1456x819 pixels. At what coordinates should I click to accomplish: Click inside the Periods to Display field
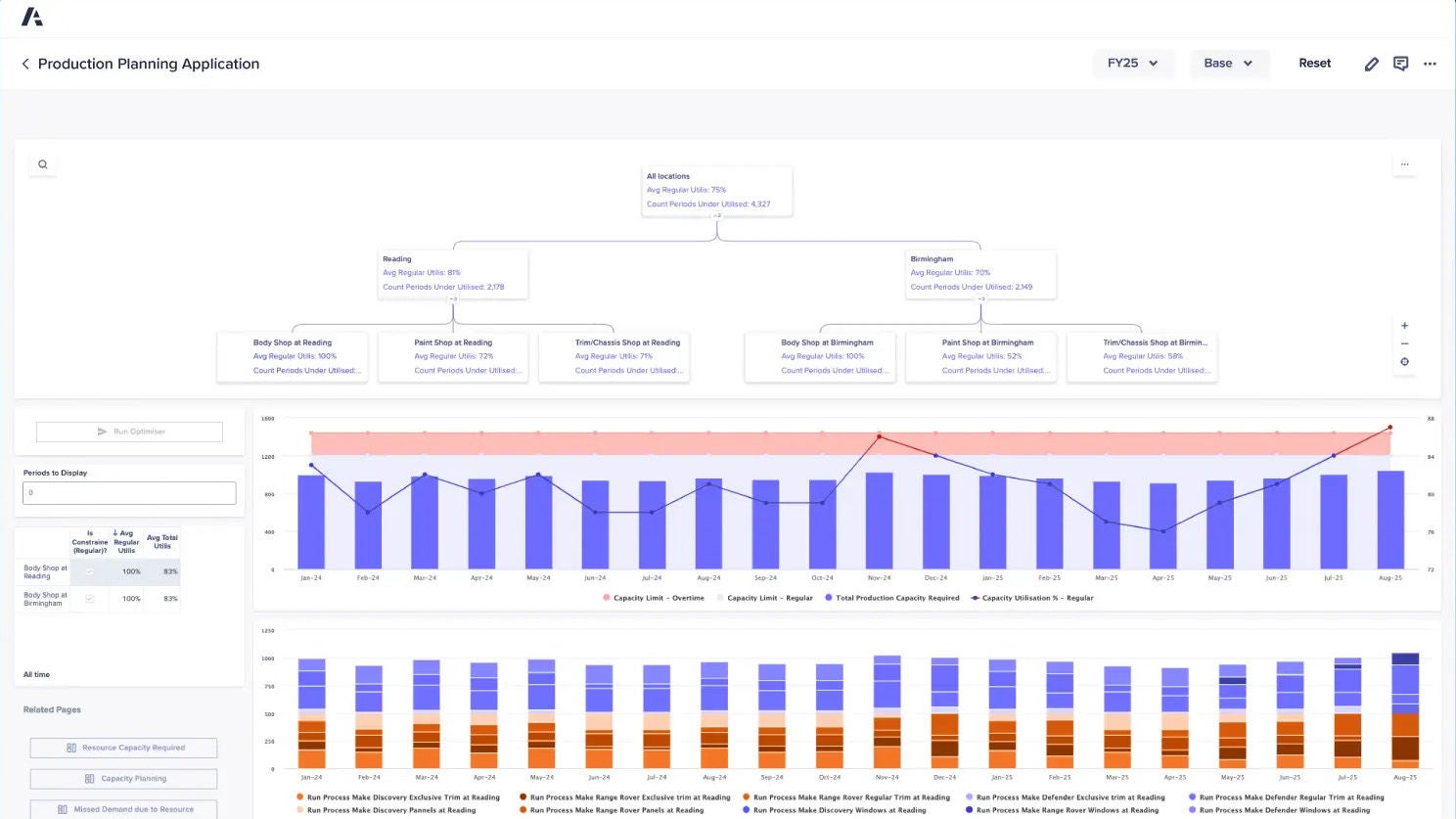pyautogui.click(x=128, y=492)
